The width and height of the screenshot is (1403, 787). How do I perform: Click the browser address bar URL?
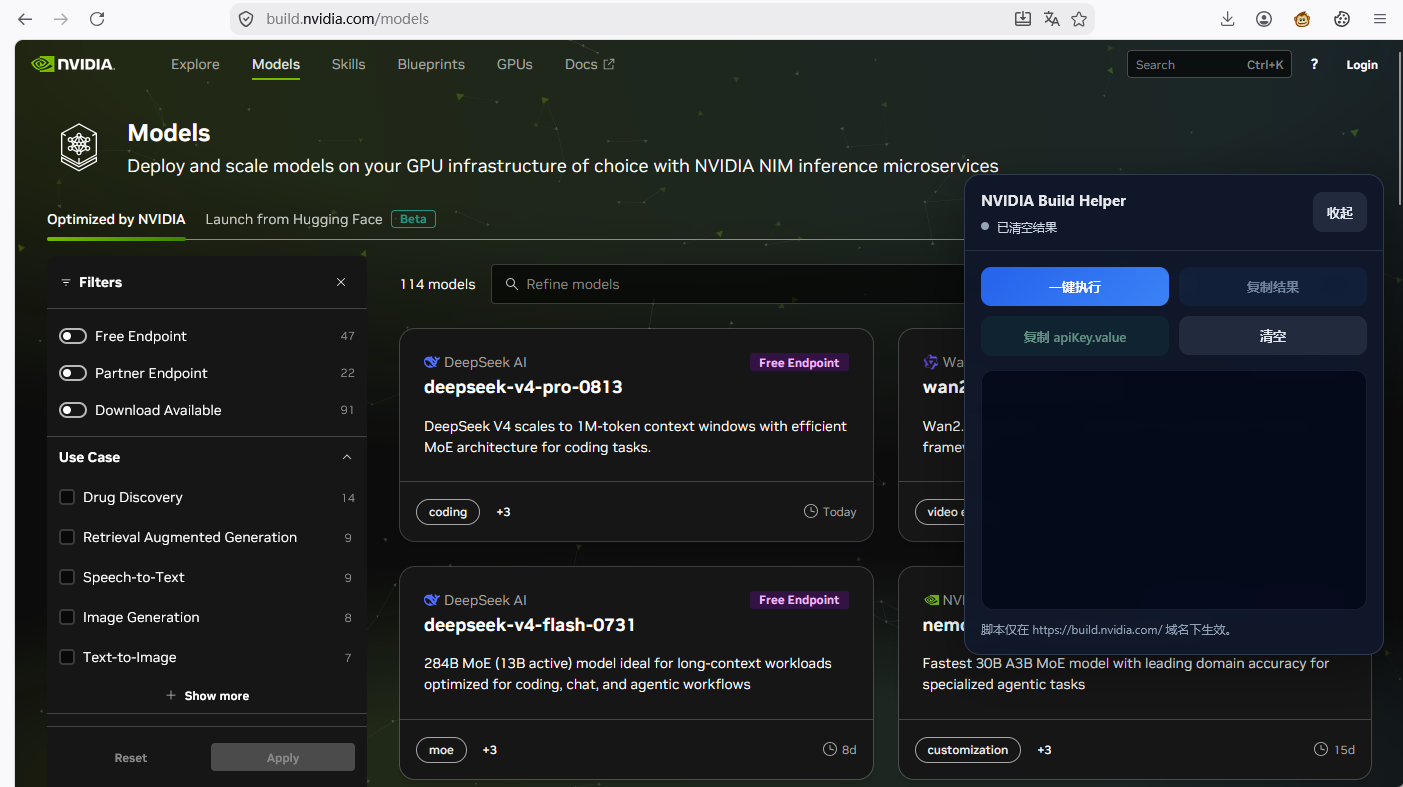pos(348,19)
